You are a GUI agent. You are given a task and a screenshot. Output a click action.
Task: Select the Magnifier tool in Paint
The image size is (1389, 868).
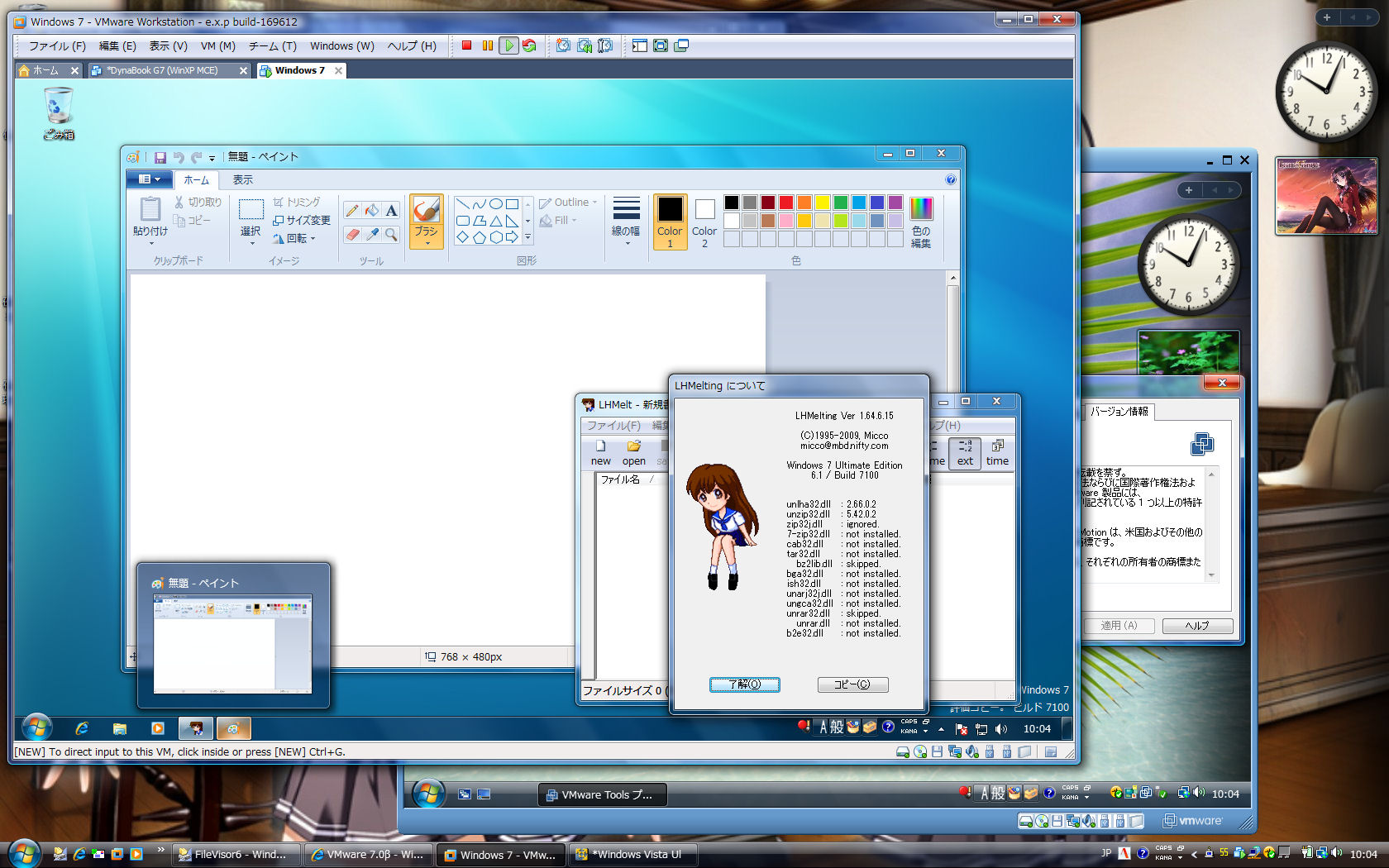point(391,235)
